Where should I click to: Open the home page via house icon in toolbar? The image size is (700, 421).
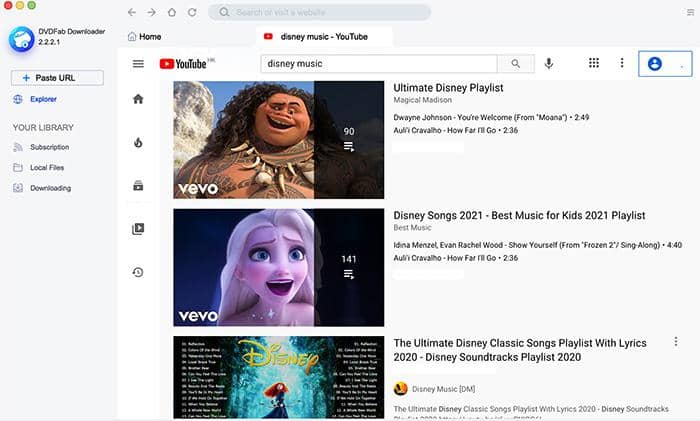coord(172,13)
